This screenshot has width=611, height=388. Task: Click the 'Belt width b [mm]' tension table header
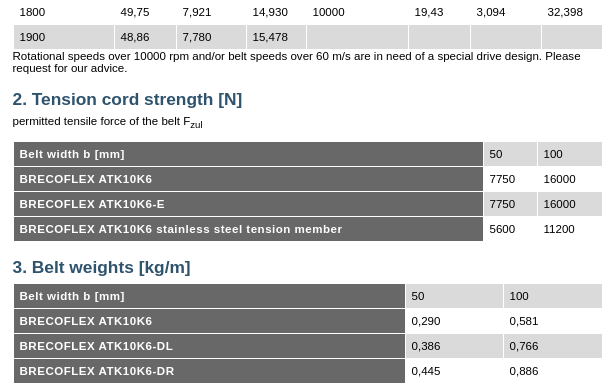[x=248, y=154]
